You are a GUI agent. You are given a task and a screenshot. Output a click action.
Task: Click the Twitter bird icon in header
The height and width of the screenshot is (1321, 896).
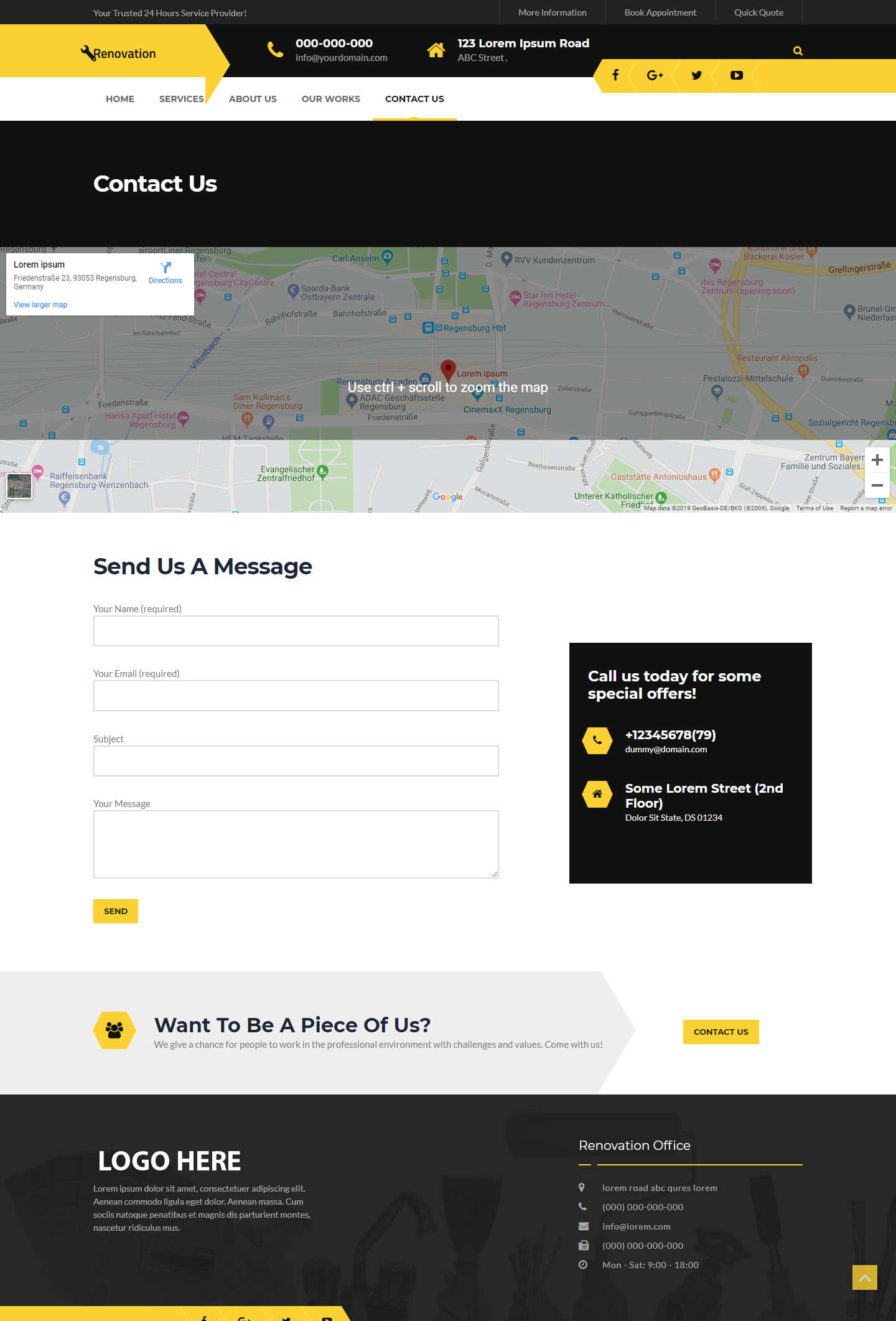(x=696, y=75)
